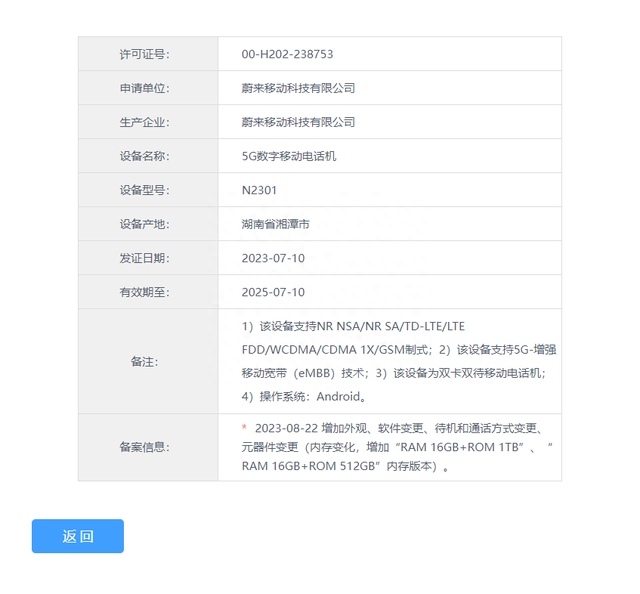Screen dimensions: 640x594
Task: Select device model N2301
Action: click(x=259, y=190)
